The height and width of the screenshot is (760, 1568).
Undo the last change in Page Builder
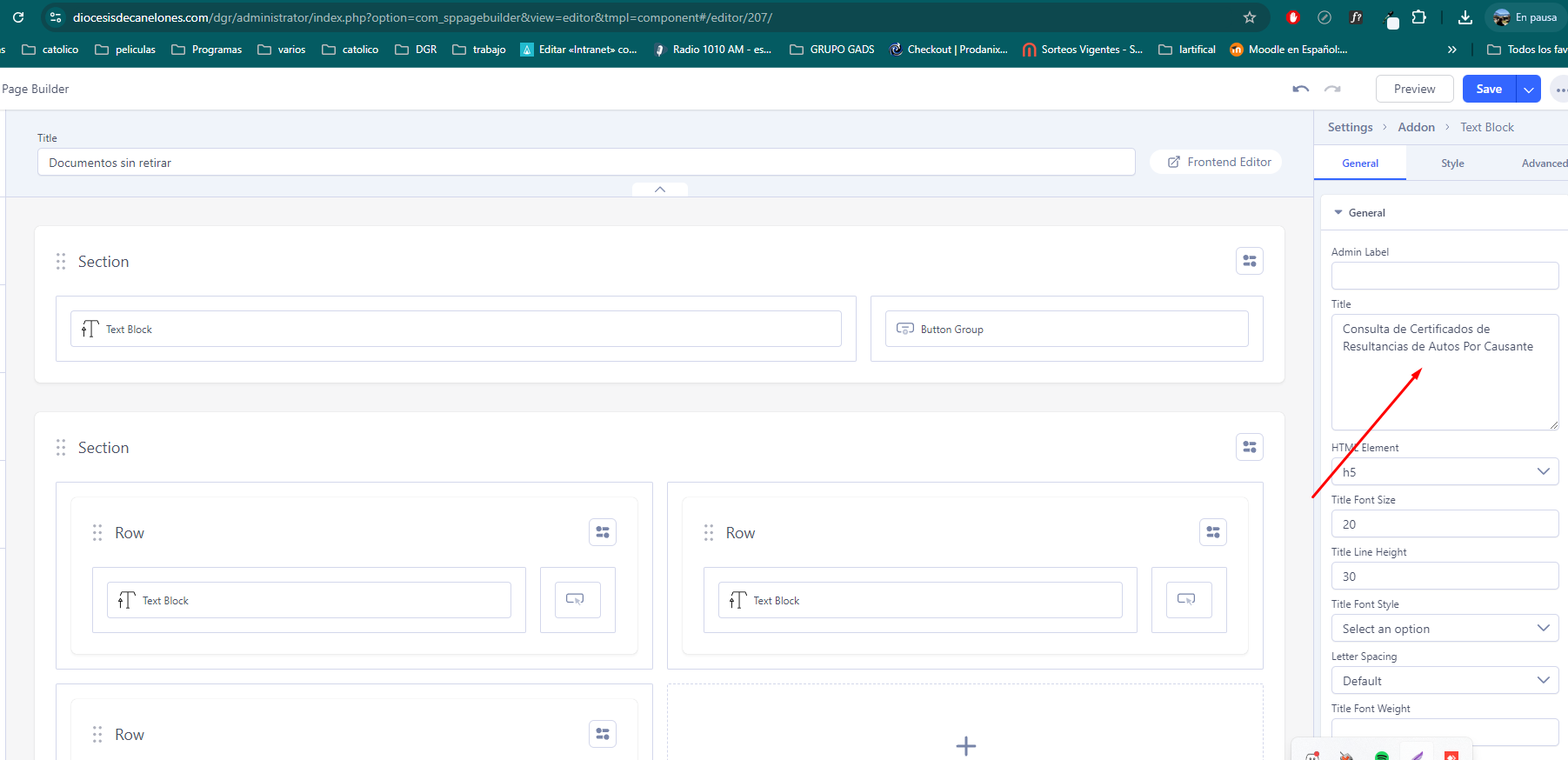(x=1301, y=89)
